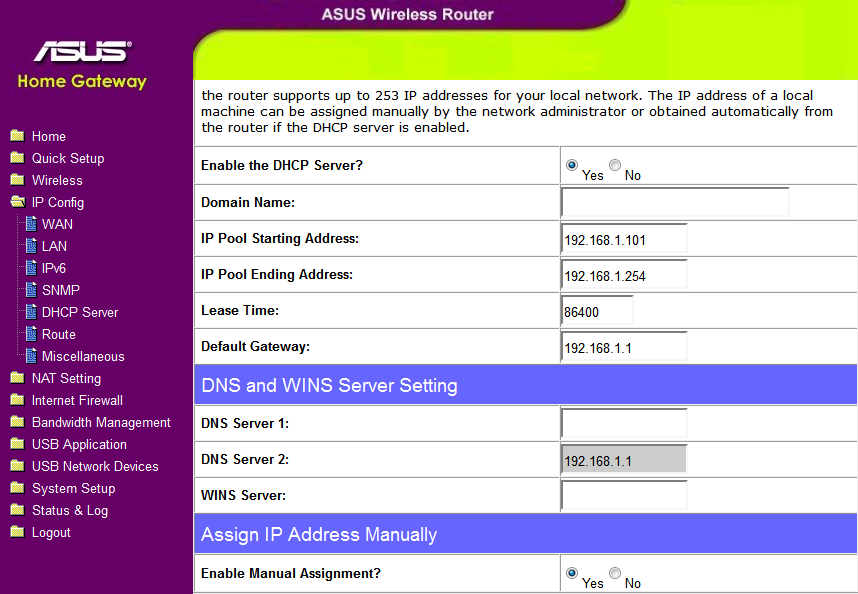This screenshot has width=858, height=594.
Task: Go to Quick Setup
Action: click(x=67, y=158)
